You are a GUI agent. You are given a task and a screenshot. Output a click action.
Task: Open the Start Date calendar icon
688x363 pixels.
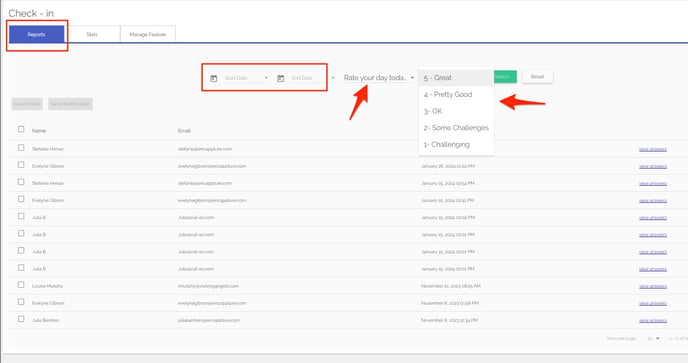tap(214, 79)
